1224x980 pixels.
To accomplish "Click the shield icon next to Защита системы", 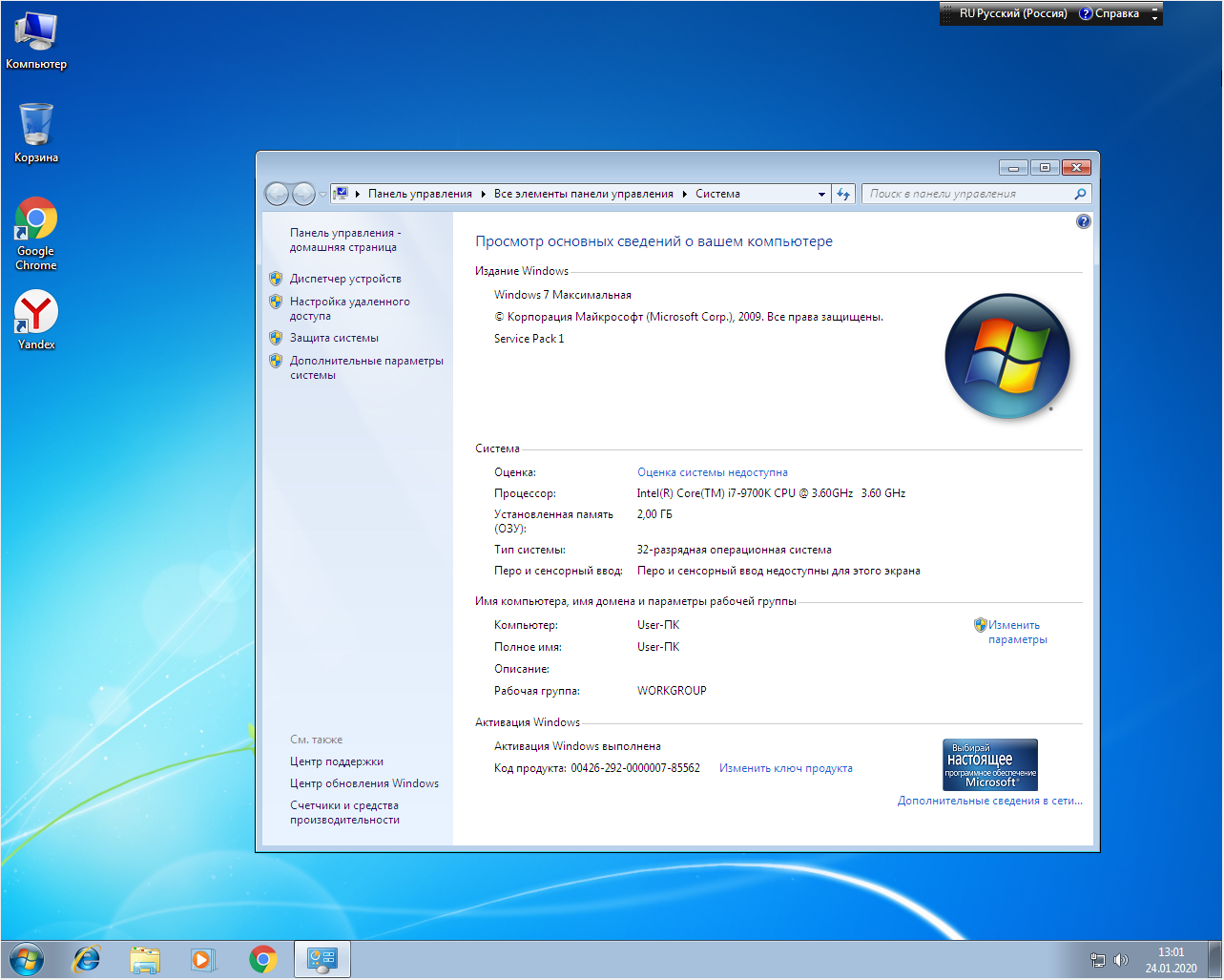I will pos(276,338).
